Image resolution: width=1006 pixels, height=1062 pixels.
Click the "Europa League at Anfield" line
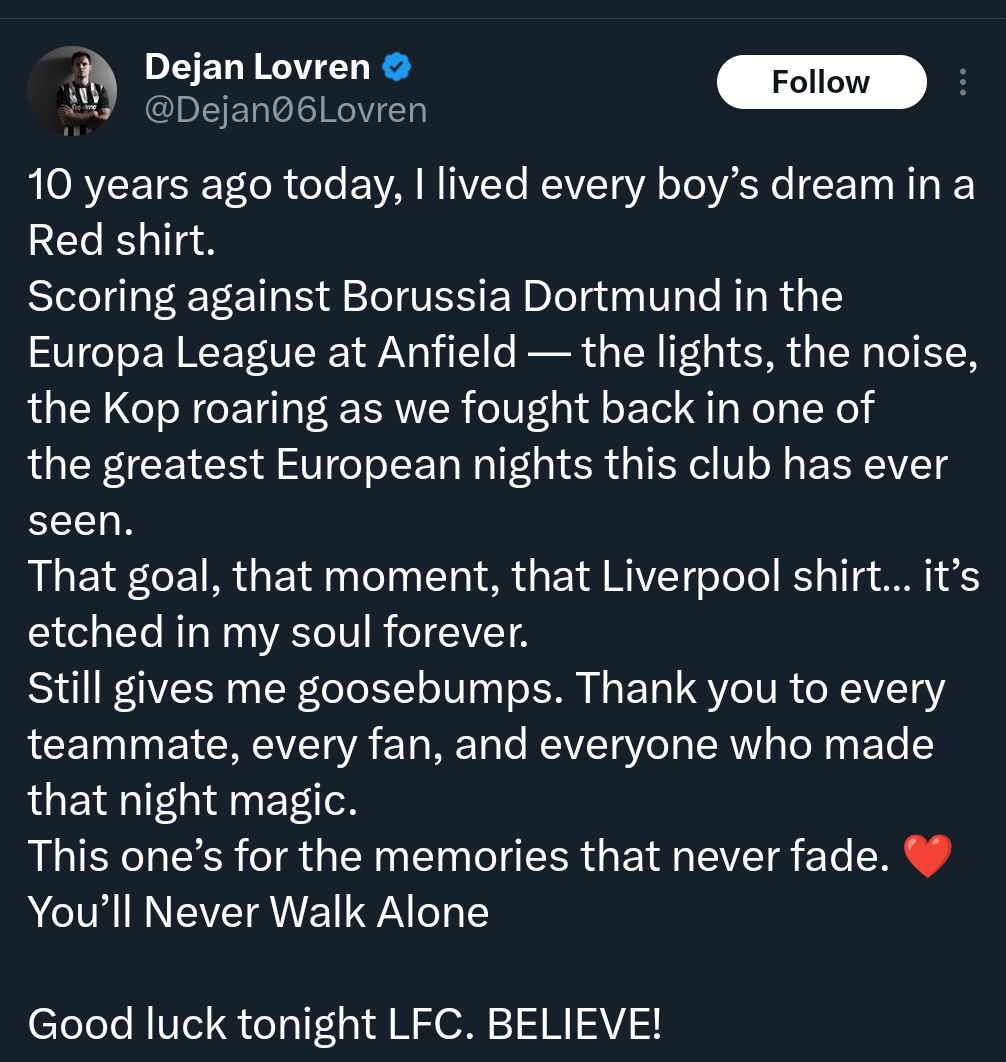tap(500, 352)
